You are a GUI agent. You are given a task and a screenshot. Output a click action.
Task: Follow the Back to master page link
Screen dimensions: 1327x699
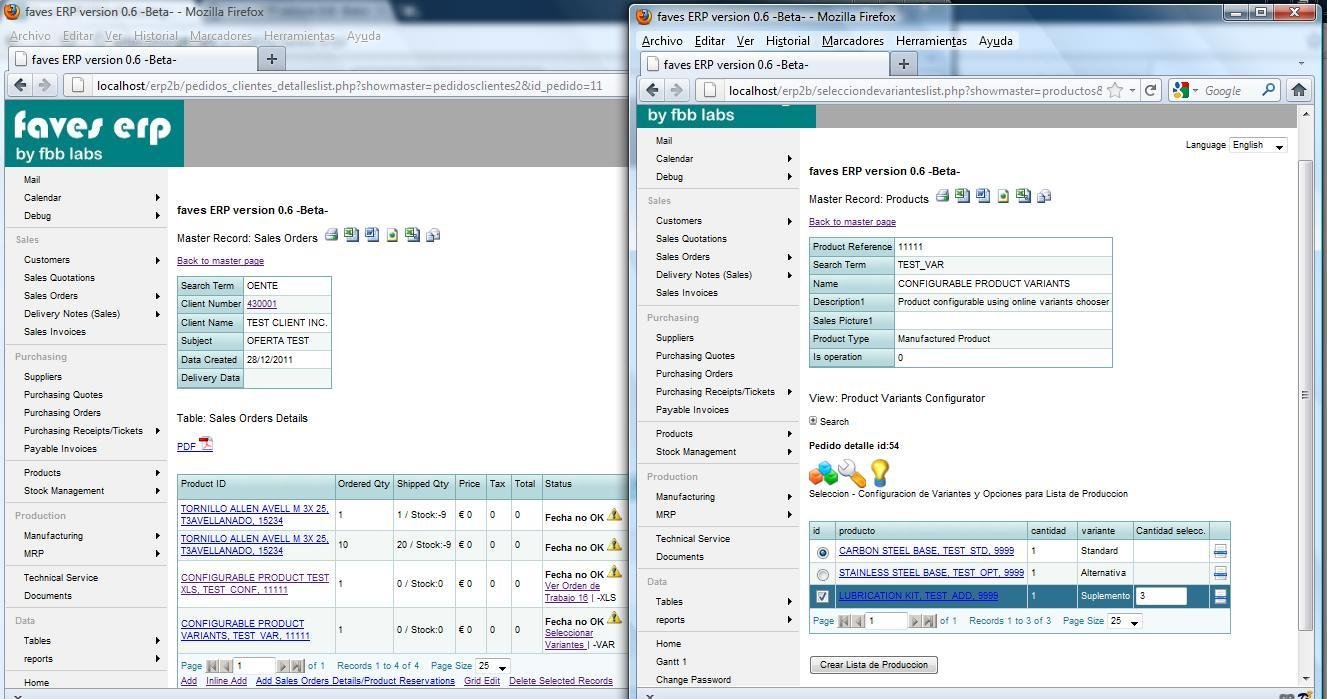pos(851,221)
